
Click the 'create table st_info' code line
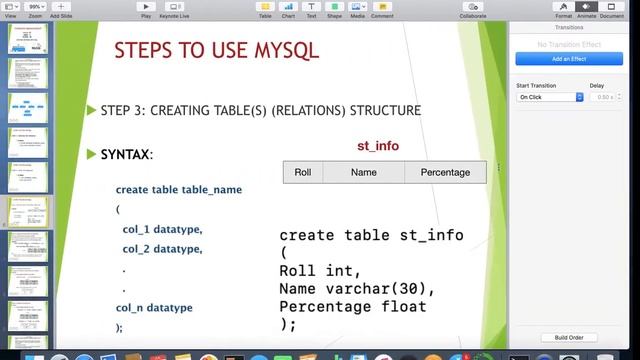(371, 236)
